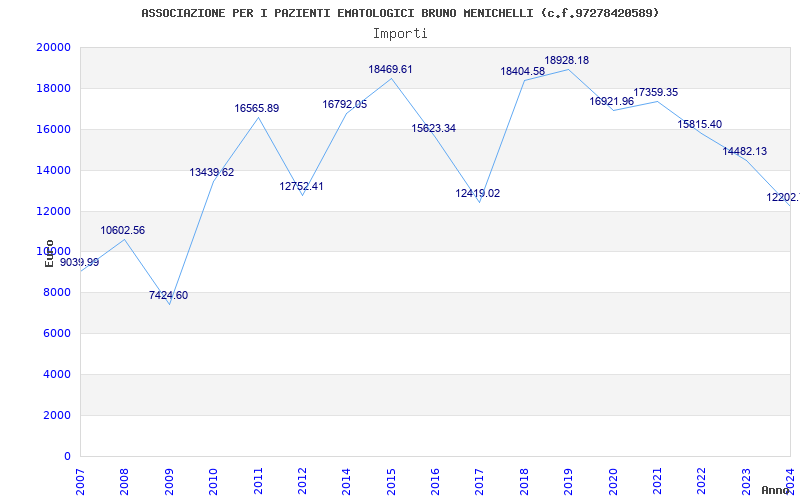
Task: Select the data label 18404.58
Action: point(522,71)
